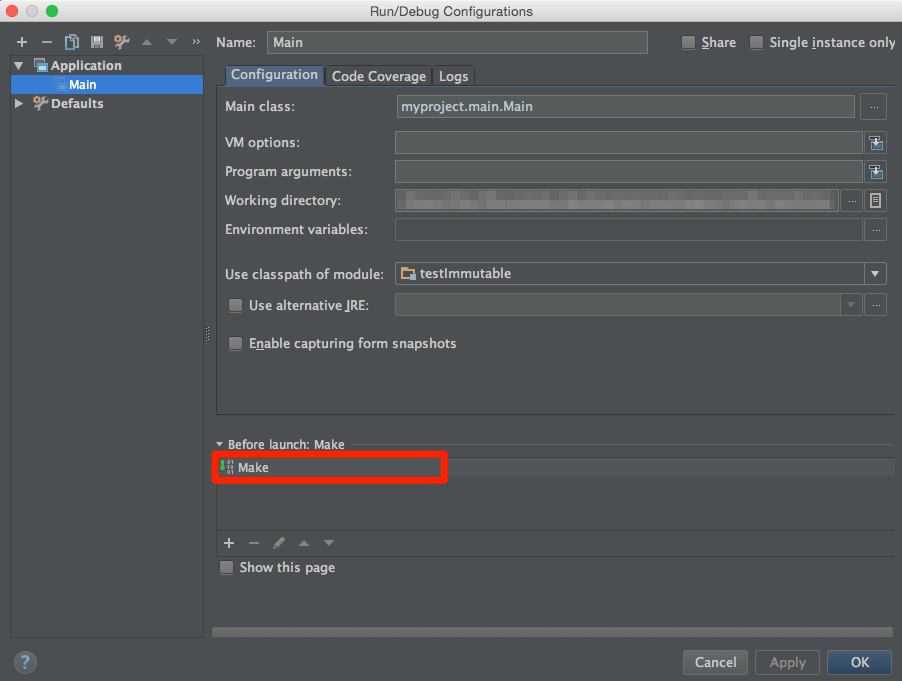Click the add new configuration plus icon
Image resolution: width=902 pixels, height=681 pixels.
pyautogui.click(x=22, y=42)
